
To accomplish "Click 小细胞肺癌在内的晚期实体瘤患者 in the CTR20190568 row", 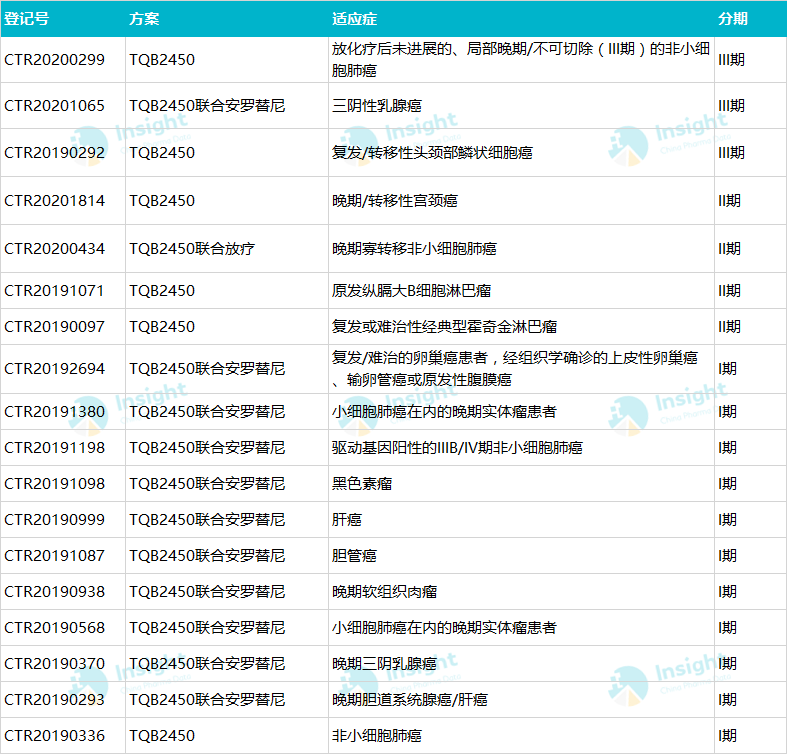I will tap(444, 628).
